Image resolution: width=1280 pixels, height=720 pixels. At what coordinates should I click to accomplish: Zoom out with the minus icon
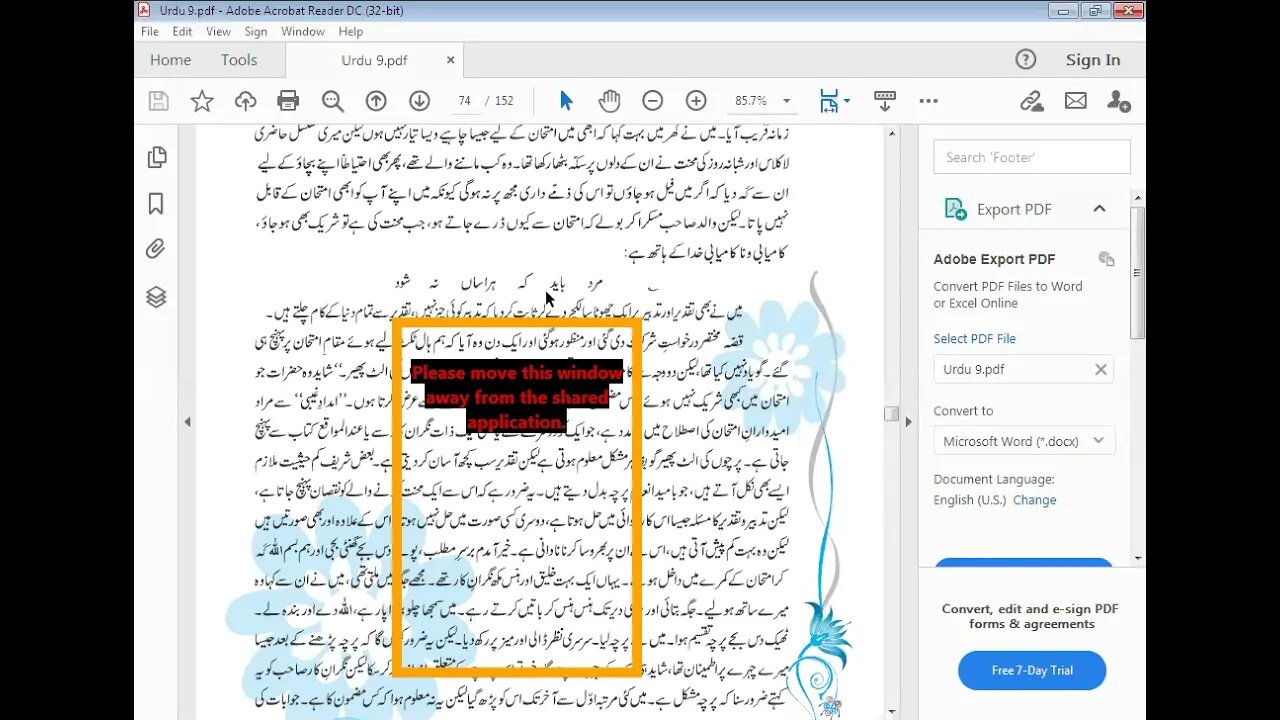[652, 101]
